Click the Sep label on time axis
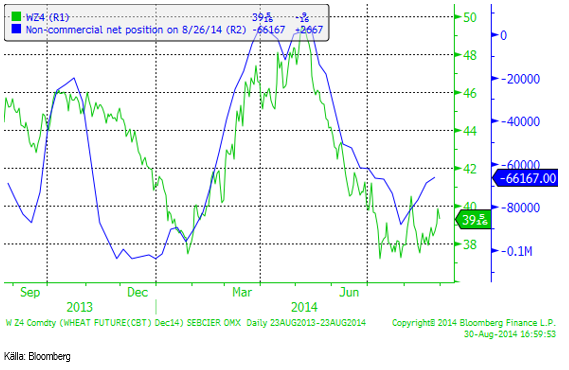 (x=30, y=292)
